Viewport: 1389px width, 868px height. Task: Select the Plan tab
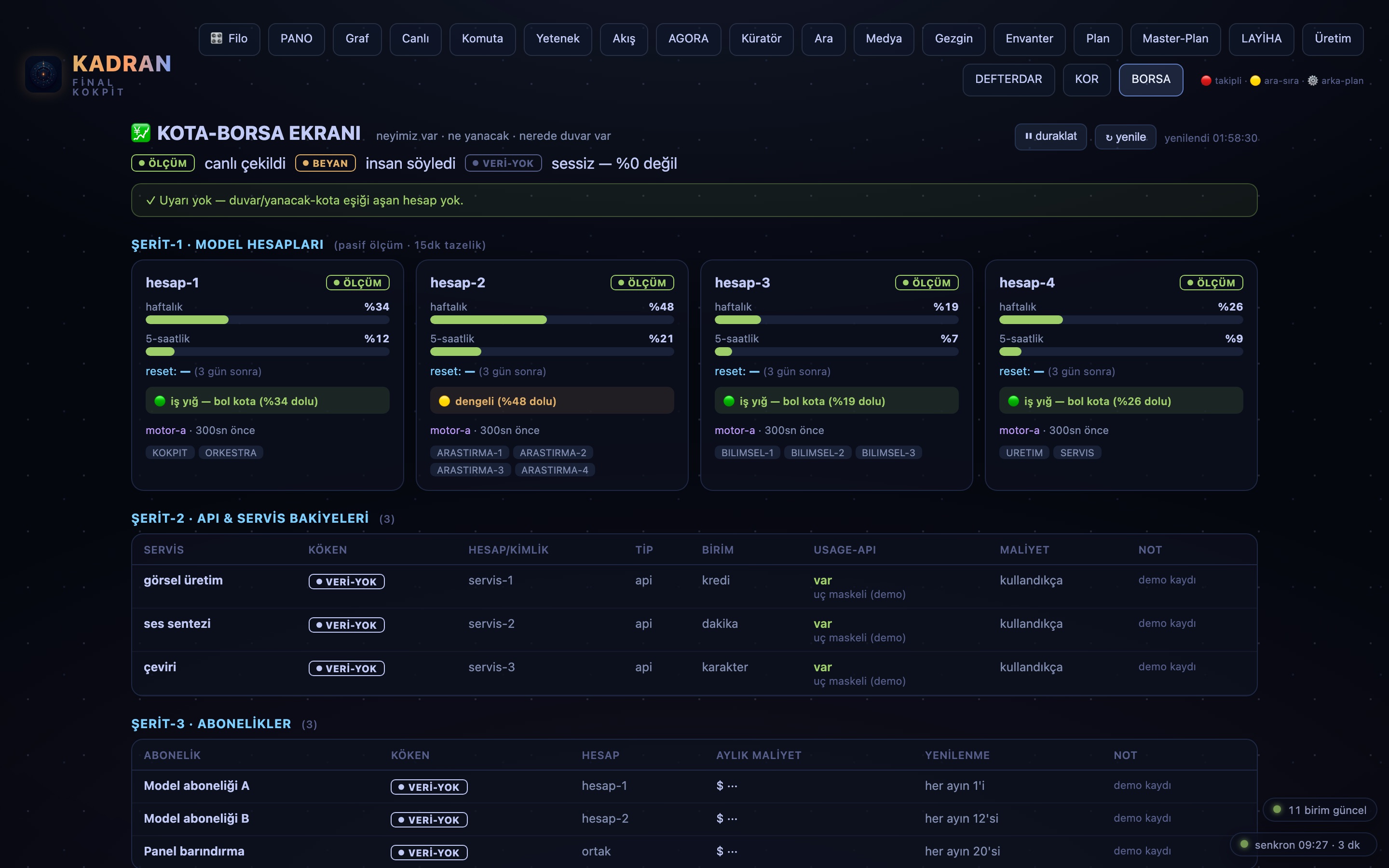1097,39
